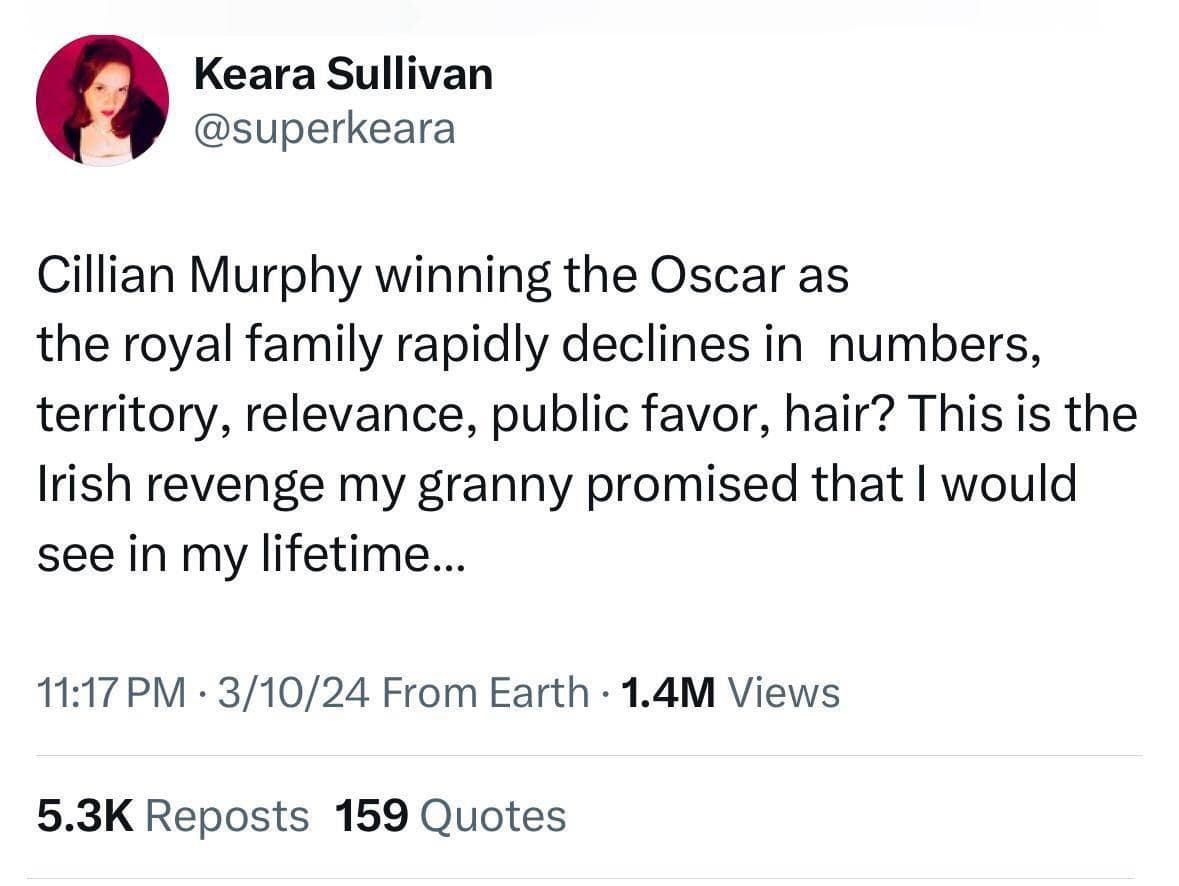Open the 5.3K repost count
1179x886 pixels.
click(x=85, y=816)
